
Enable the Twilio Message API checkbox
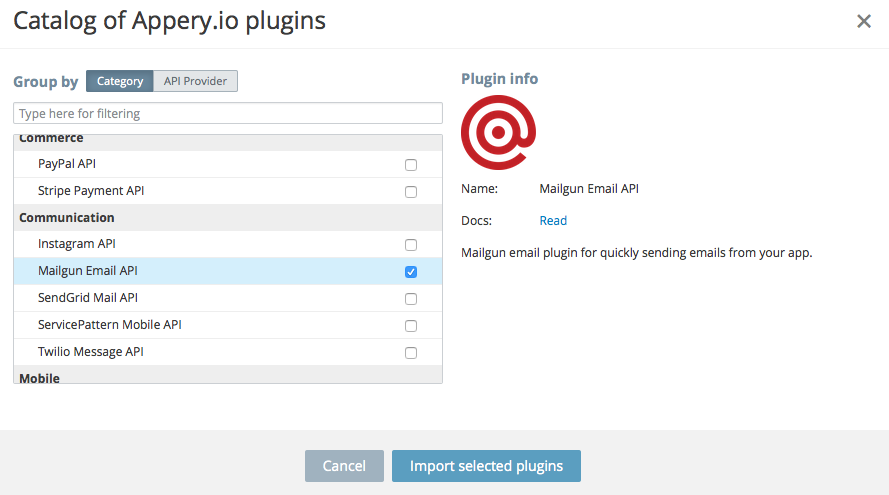(x=411, y=353)
